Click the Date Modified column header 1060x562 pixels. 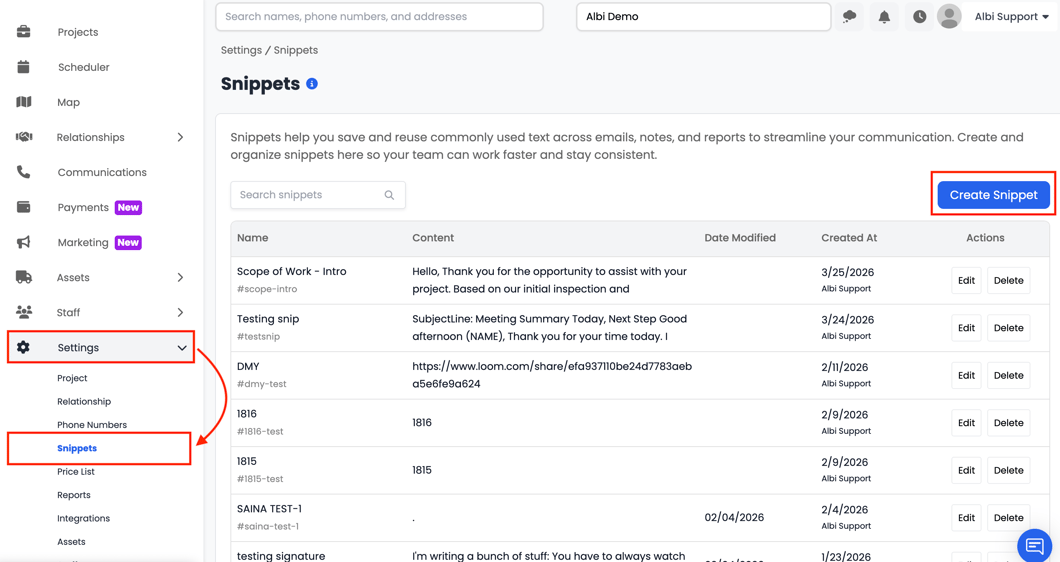point(740,238)
